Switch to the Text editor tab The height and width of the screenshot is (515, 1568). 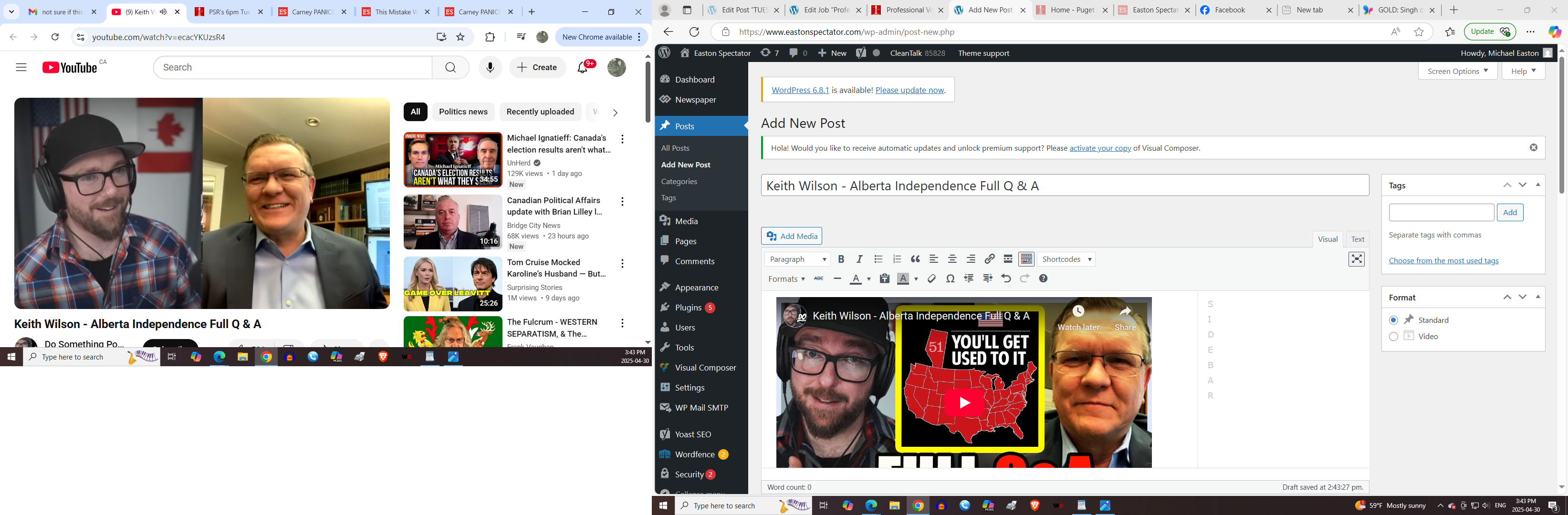coord(1358,239)
